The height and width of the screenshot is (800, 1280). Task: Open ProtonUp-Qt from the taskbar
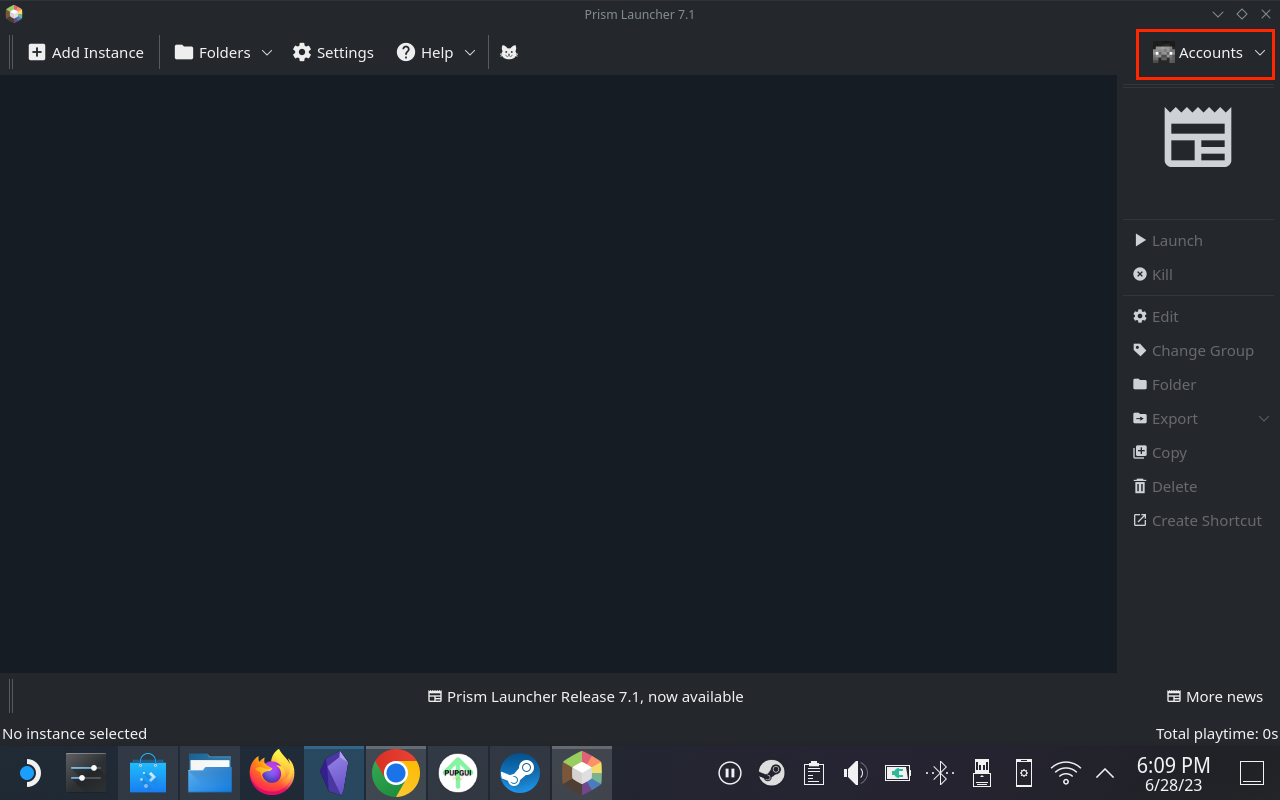click(x=458, y=772)
